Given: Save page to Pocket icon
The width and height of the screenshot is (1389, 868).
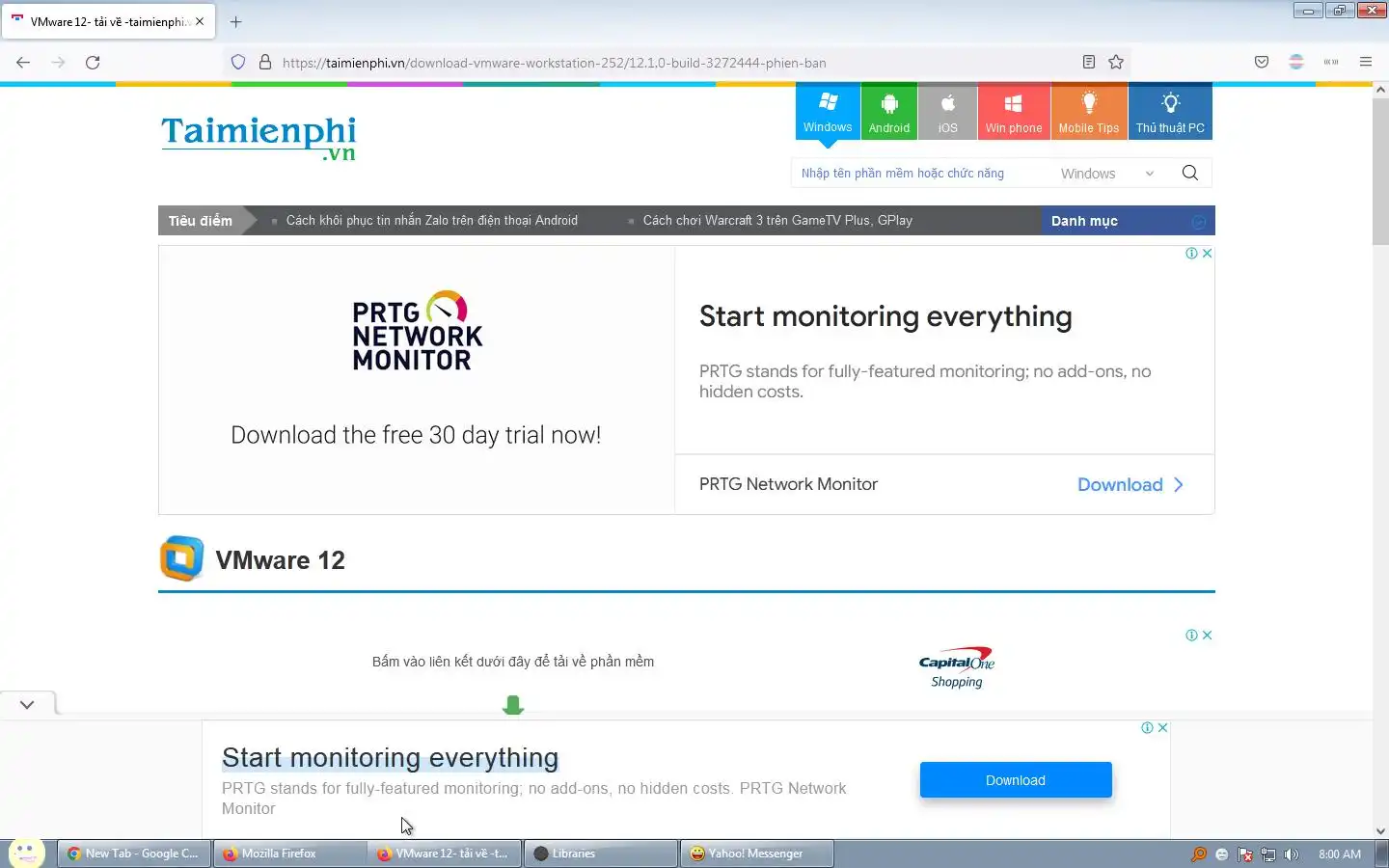Looking at the screenshot, I should pyautogui.click(x=1262, y=63).
